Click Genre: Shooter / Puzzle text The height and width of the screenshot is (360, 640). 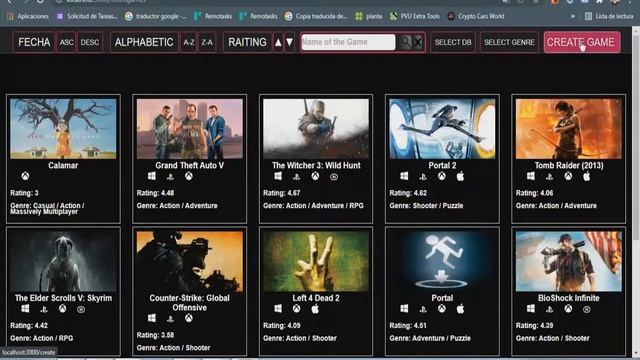coord(426,206)
